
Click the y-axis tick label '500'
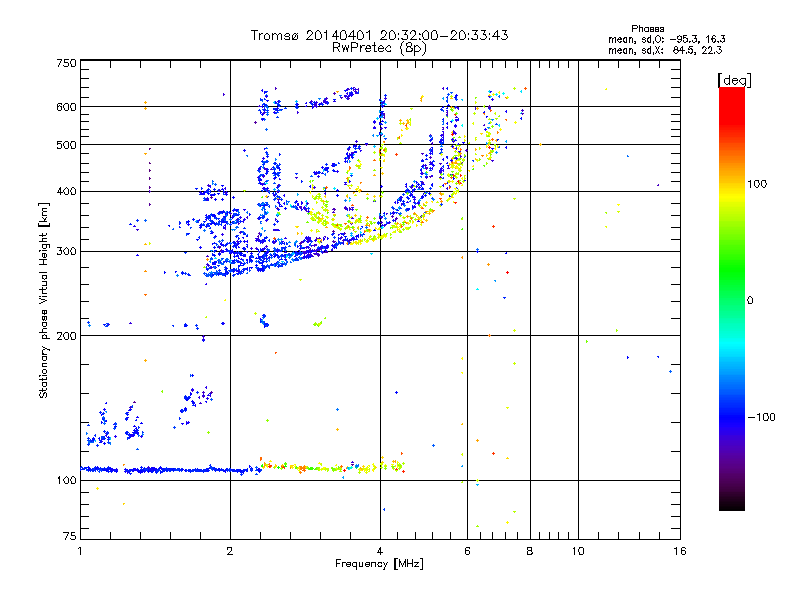pos(67,145)
